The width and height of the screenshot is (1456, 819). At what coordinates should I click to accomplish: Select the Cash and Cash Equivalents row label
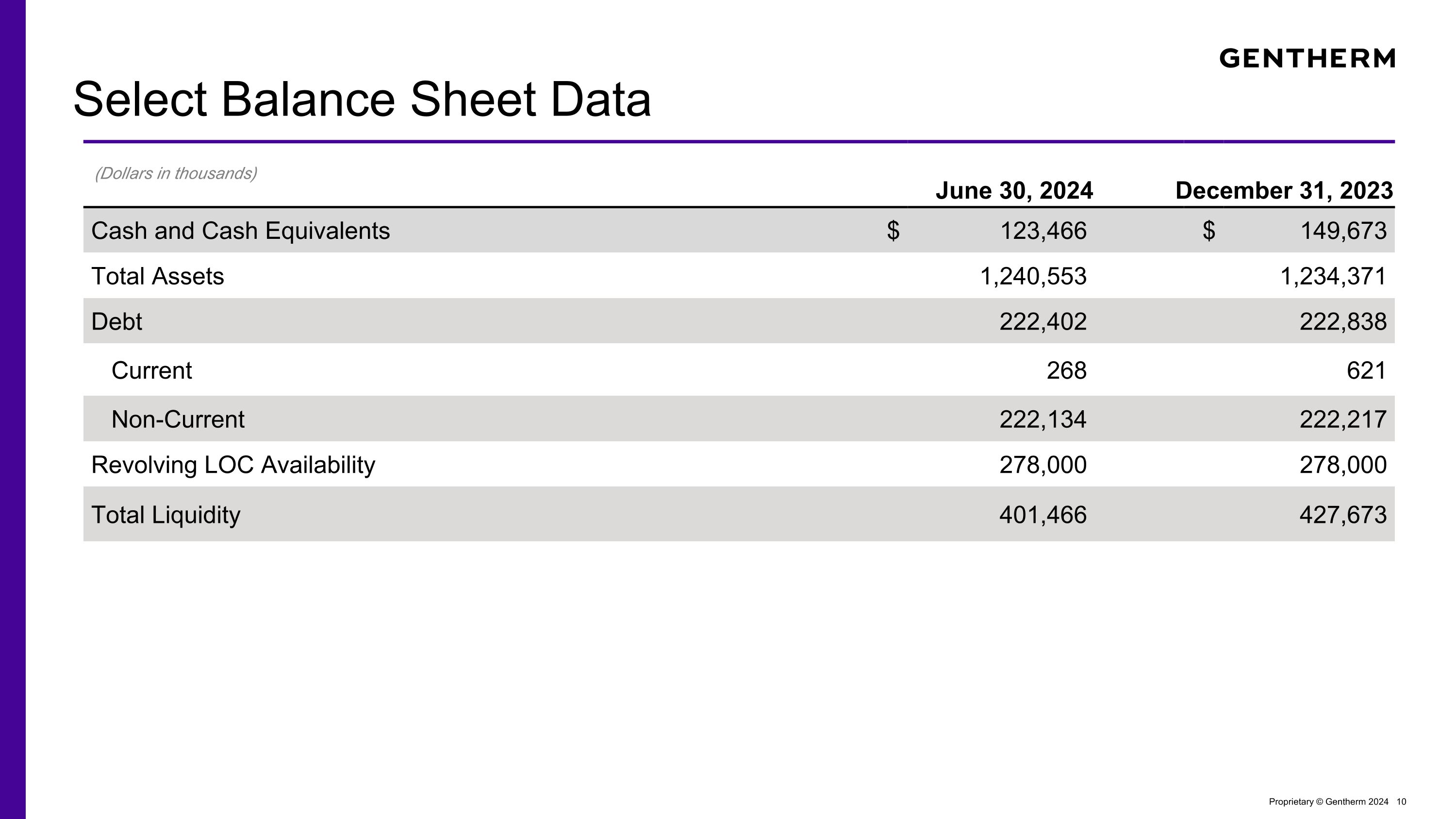240,231
